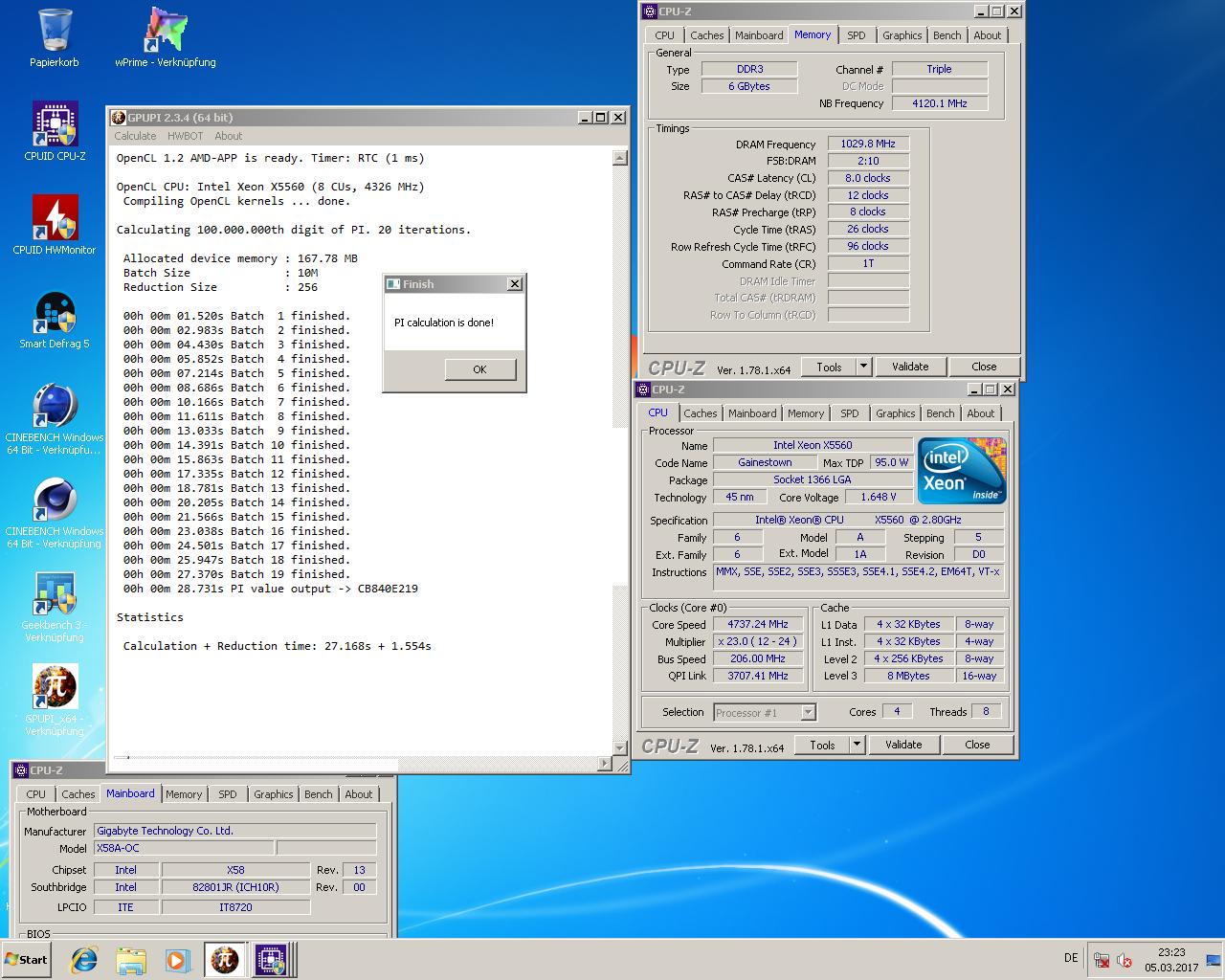Select CPU tab in bottom-left CPU-Z window
Screen dimensions: 1225x980
[x=36, y=794]
